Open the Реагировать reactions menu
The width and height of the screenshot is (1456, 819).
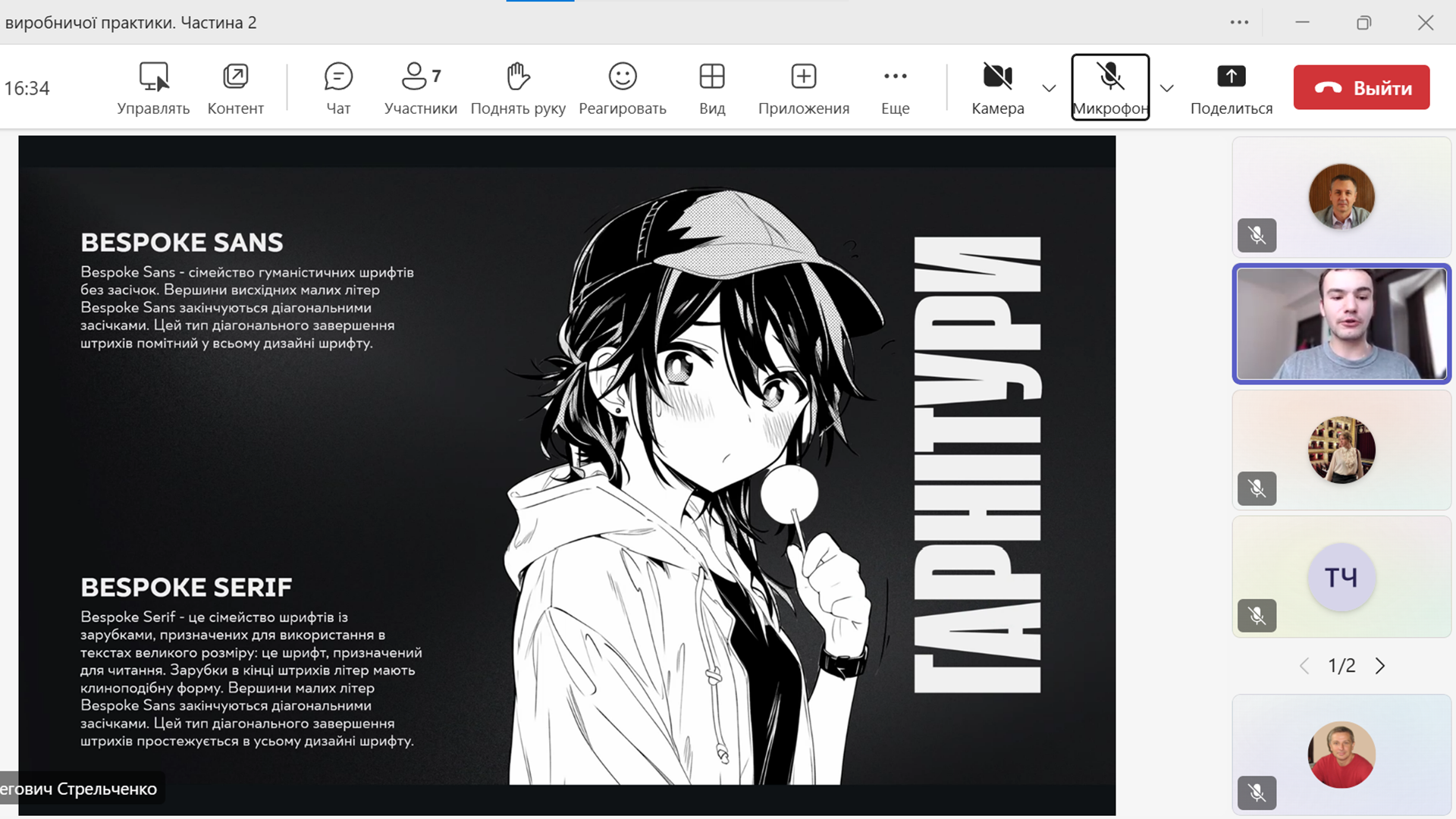(x=623, y=88)
